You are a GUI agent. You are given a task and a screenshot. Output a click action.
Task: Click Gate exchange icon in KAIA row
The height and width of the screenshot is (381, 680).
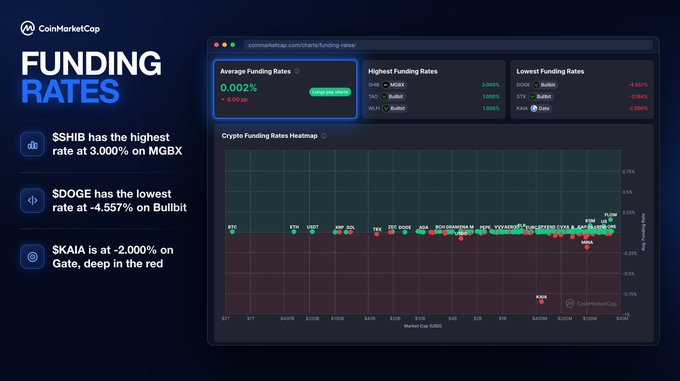pyautogui.click(x=534, y=108)
